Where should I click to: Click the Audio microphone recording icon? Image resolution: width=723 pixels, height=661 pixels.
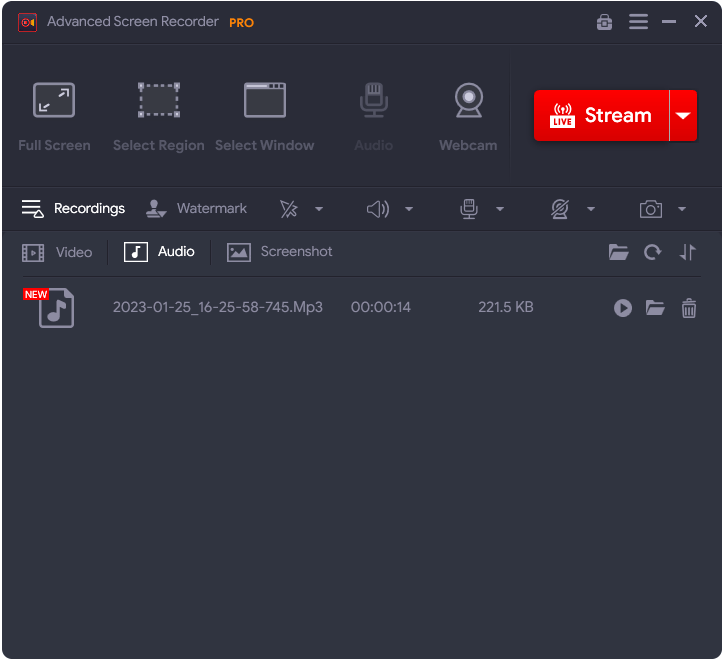pyautogui.click(x=374, y=100)
